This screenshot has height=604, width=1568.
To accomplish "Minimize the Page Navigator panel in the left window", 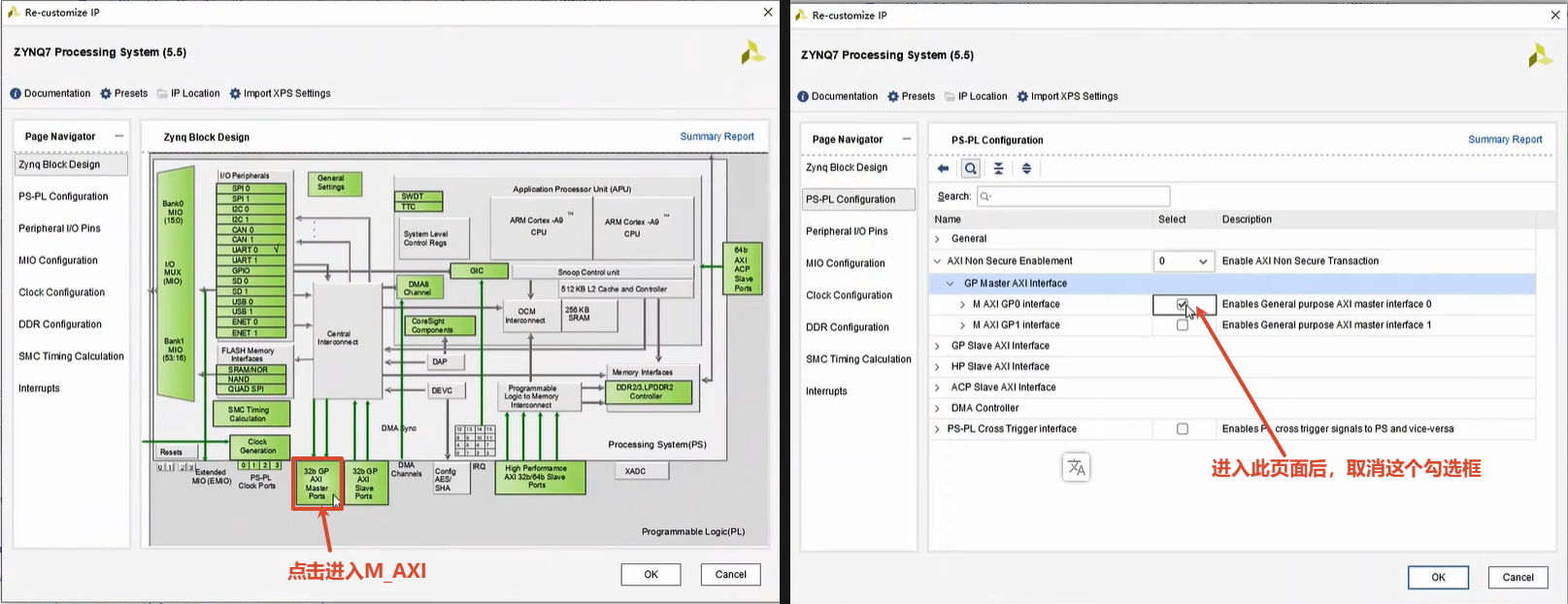I will point(119,136).
